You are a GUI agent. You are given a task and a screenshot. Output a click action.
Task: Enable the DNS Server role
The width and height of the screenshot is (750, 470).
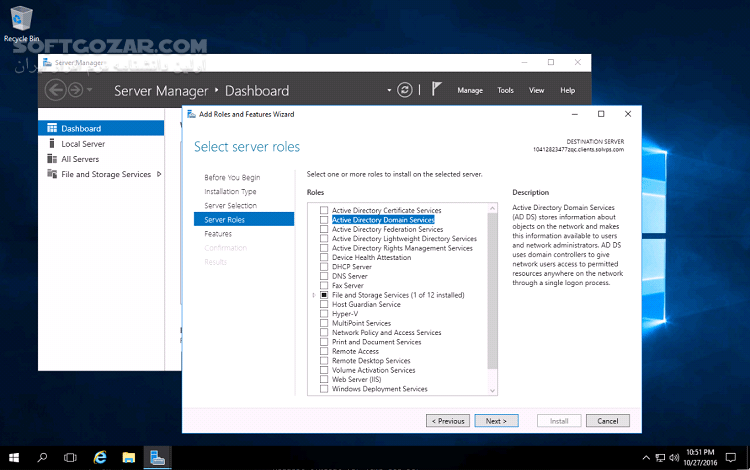click(x=324, y=276)
